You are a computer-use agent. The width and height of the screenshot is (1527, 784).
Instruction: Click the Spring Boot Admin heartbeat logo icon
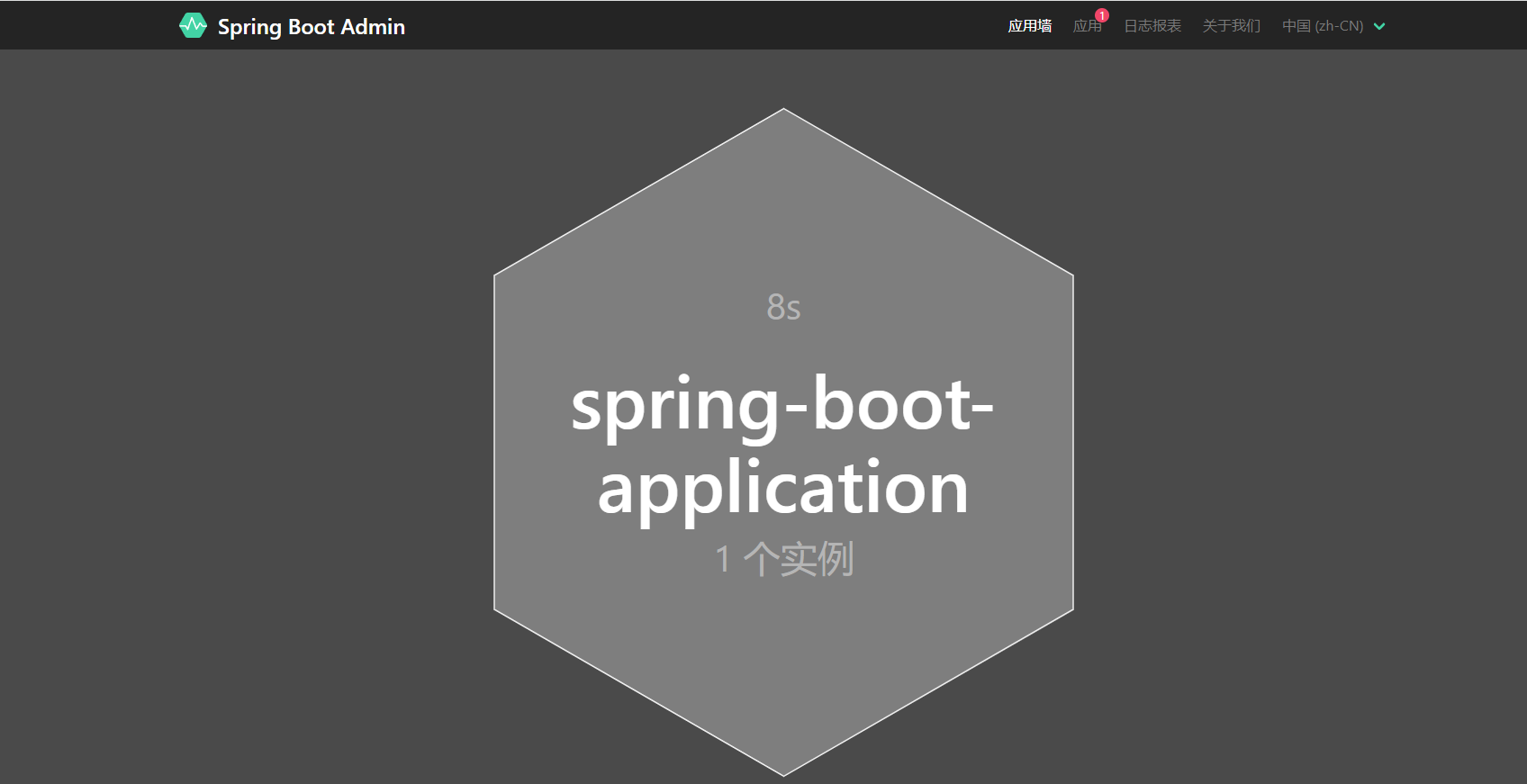coord(193,26)
